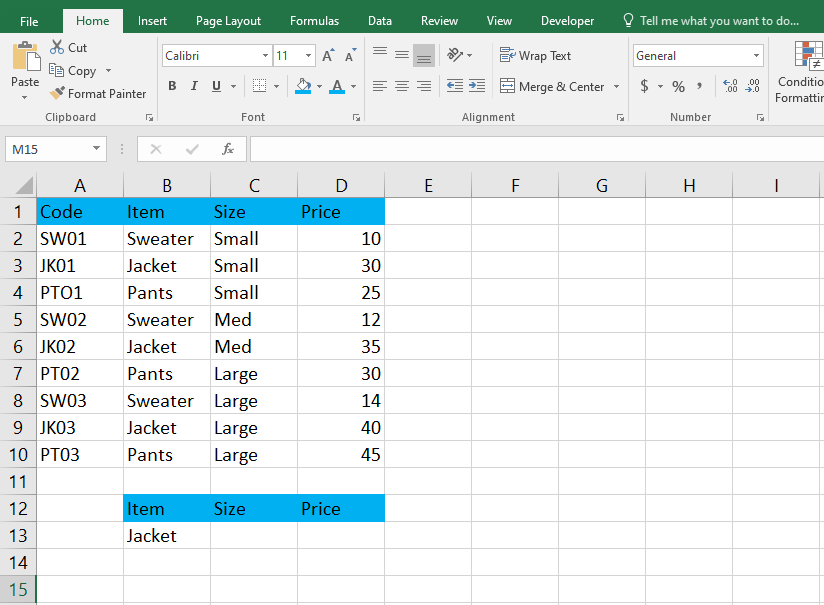Click Tell me what you want to do
Viewport: 824px width, 605px height.
click(x=711, y=21)
